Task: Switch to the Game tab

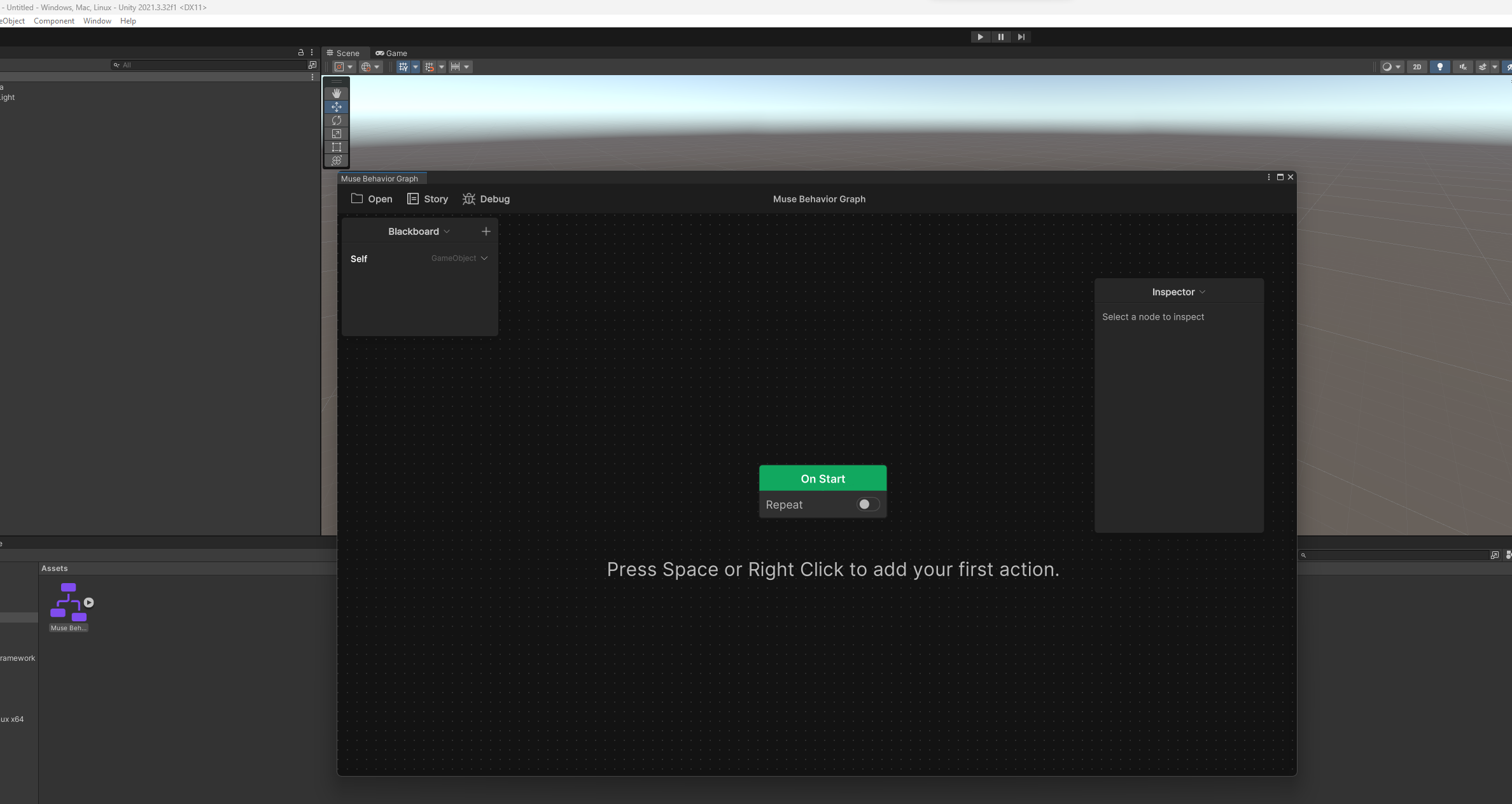Action: (391, 53)
